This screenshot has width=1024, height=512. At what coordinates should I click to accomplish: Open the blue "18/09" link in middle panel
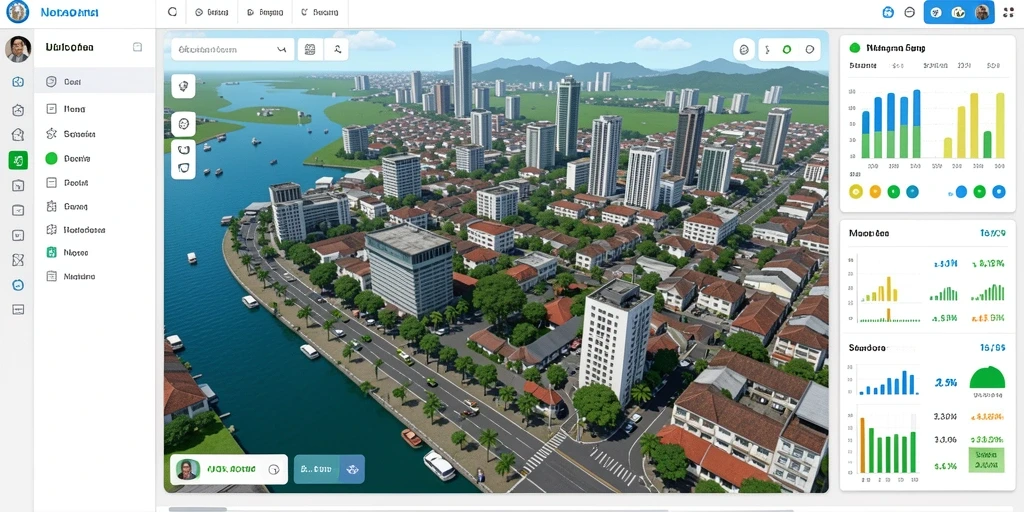click(x=993, y=233)
